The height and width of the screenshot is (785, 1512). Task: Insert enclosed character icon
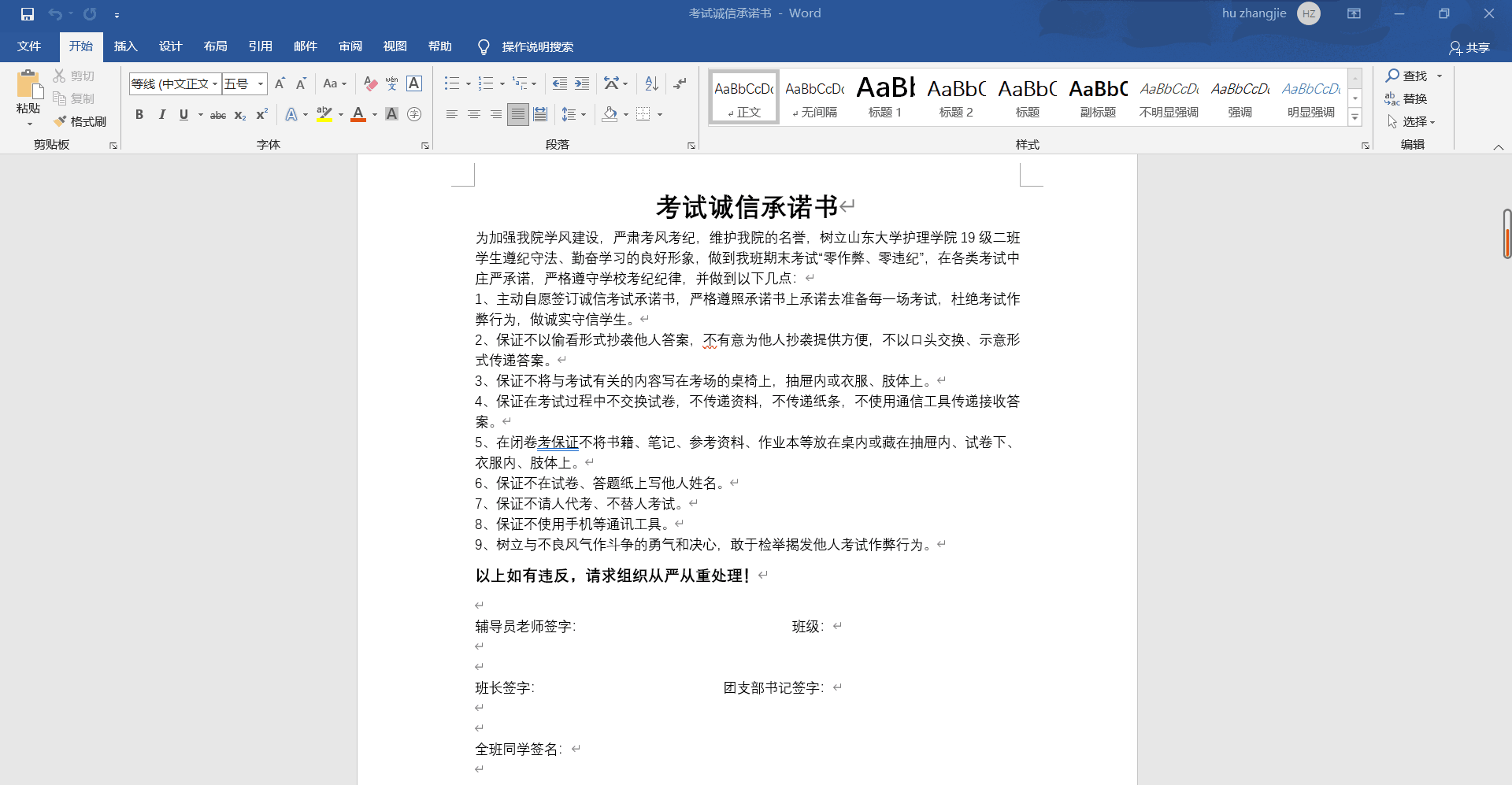pos(414,115)
